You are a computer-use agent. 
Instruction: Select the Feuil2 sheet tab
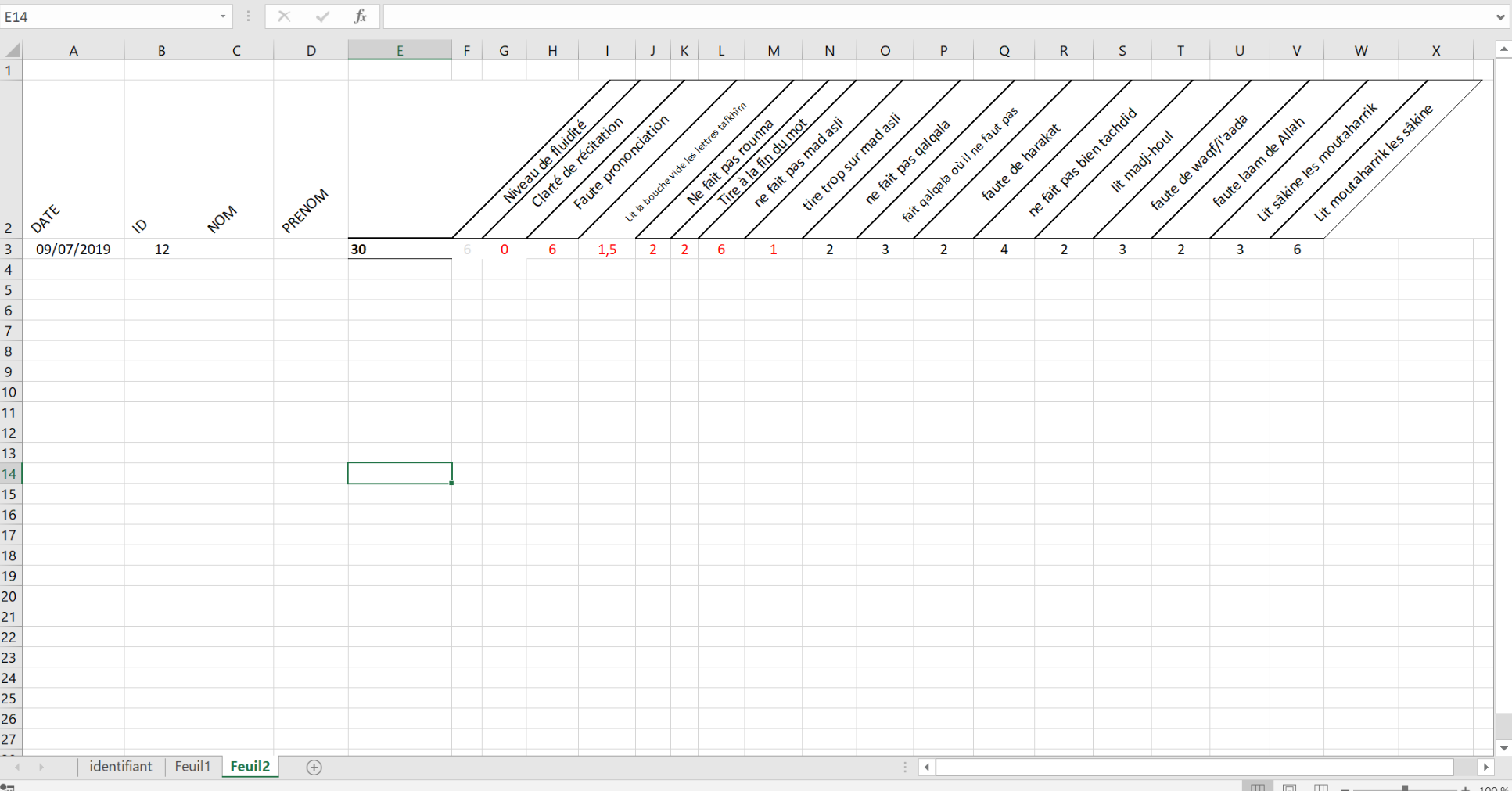tap(250, 767)
